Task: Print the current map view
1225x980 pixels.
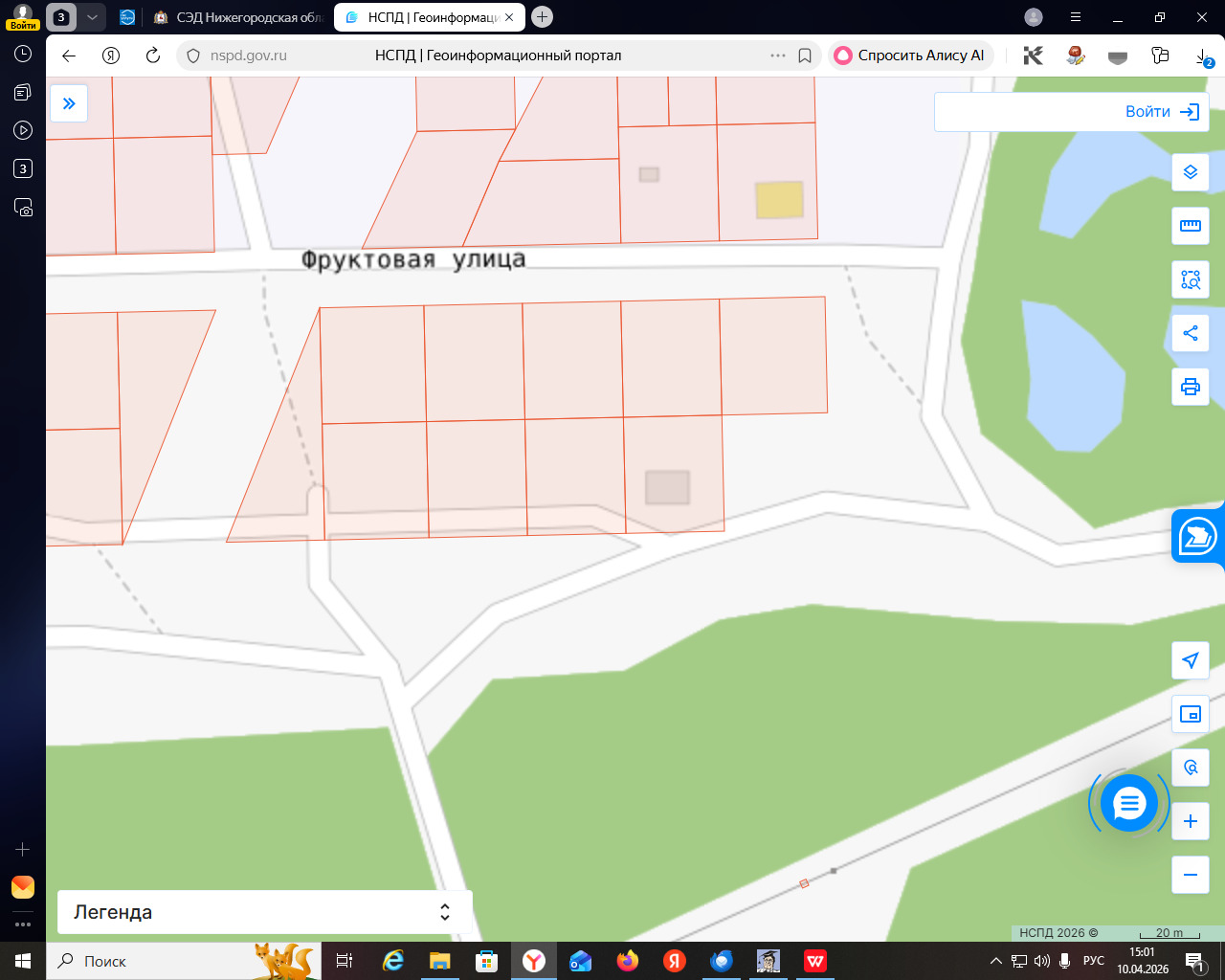Action: point(1191,387)
